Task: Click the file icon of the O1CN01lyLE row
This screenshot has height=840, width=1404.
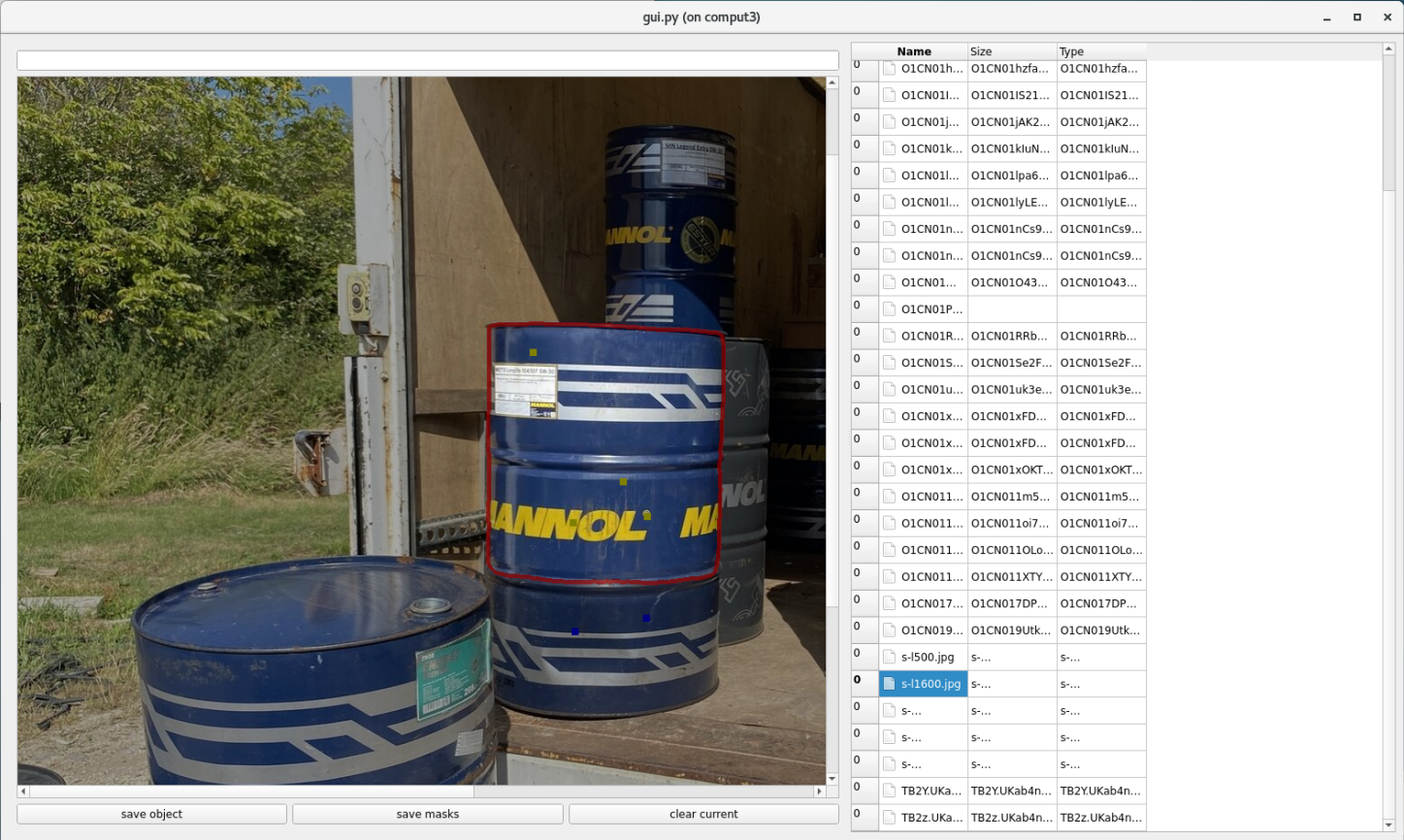Action: click(x=889, y=203)
